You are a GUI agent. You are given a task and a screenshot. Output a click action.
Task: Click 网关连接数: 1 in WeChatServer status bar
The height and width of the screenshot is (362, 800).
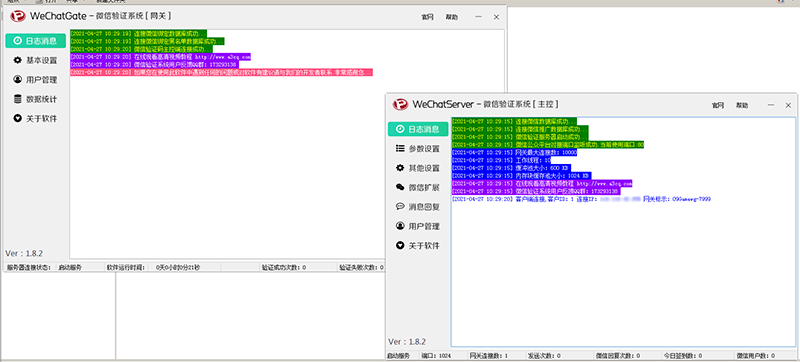point(488,355)
